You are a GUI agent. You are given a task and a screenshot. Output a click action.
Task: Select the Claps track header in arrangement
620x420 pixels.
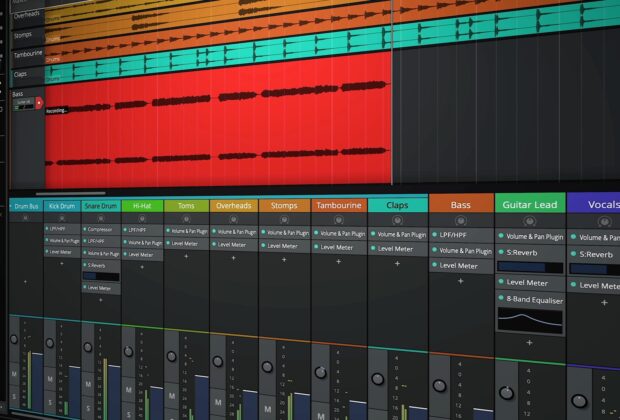click(x=27, y=76)
